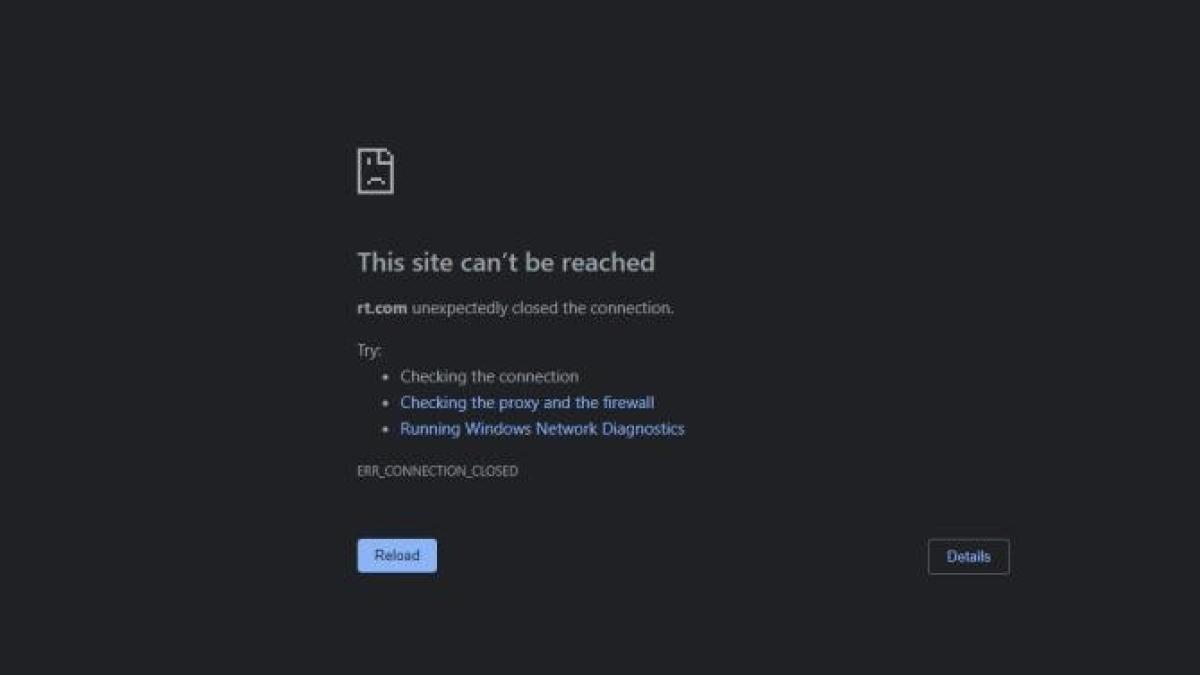Click bullet before "Checking the connection"
The width and height of the screenshot is (1200, 675).
[x=386, y=378]
